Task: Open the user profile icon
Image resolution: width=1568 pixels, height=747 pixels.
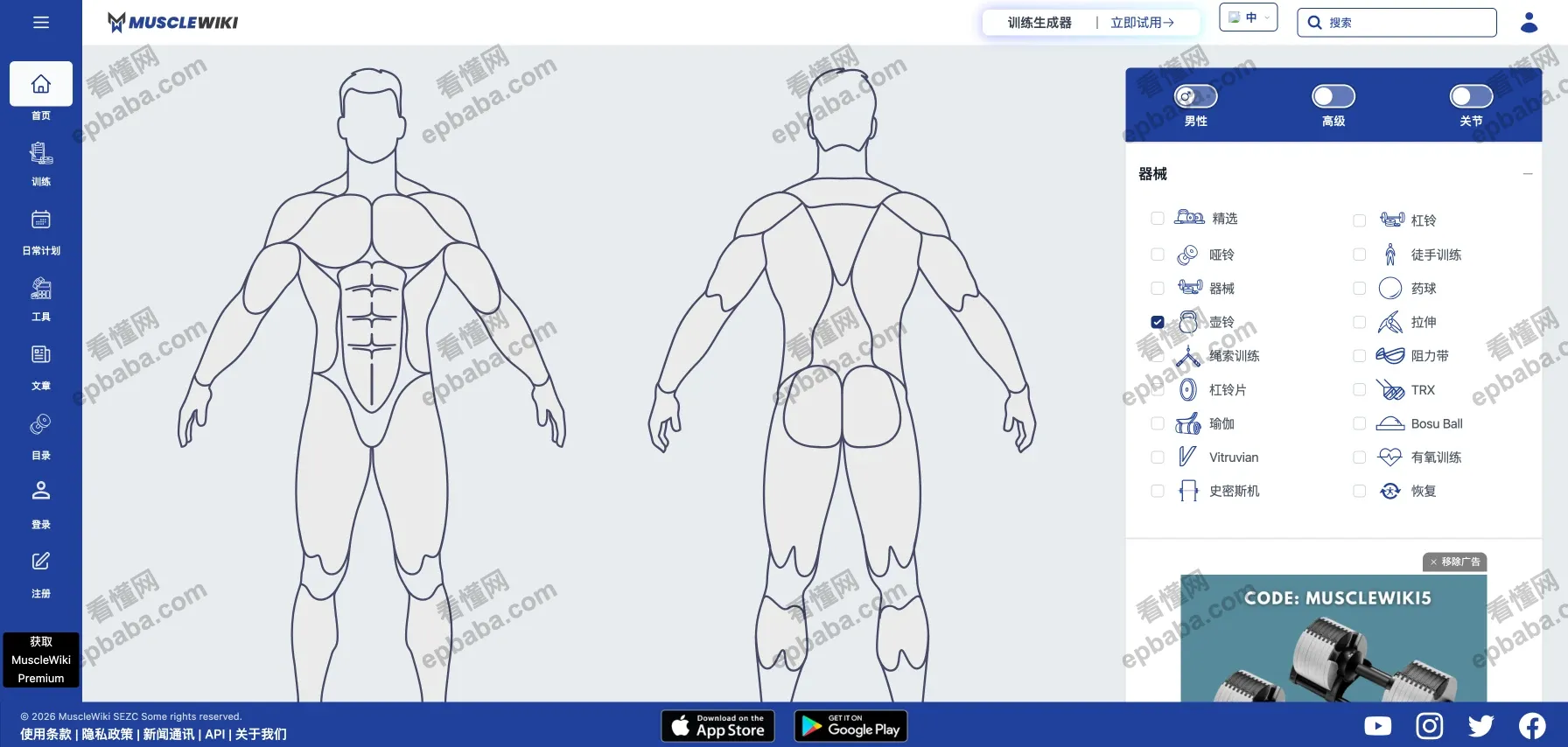Action: (1529, 23)
